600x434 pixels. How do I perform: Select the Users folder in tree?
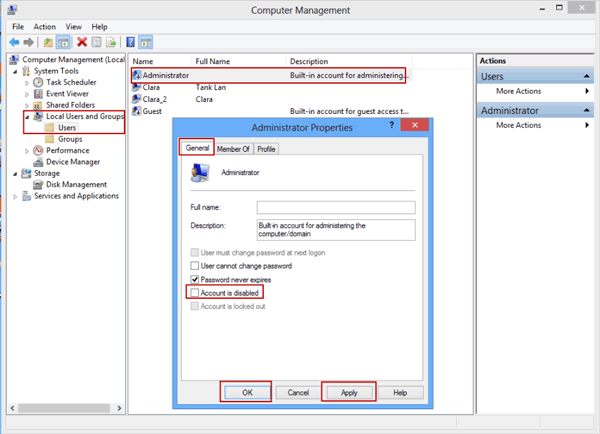[x=62, y=127]
